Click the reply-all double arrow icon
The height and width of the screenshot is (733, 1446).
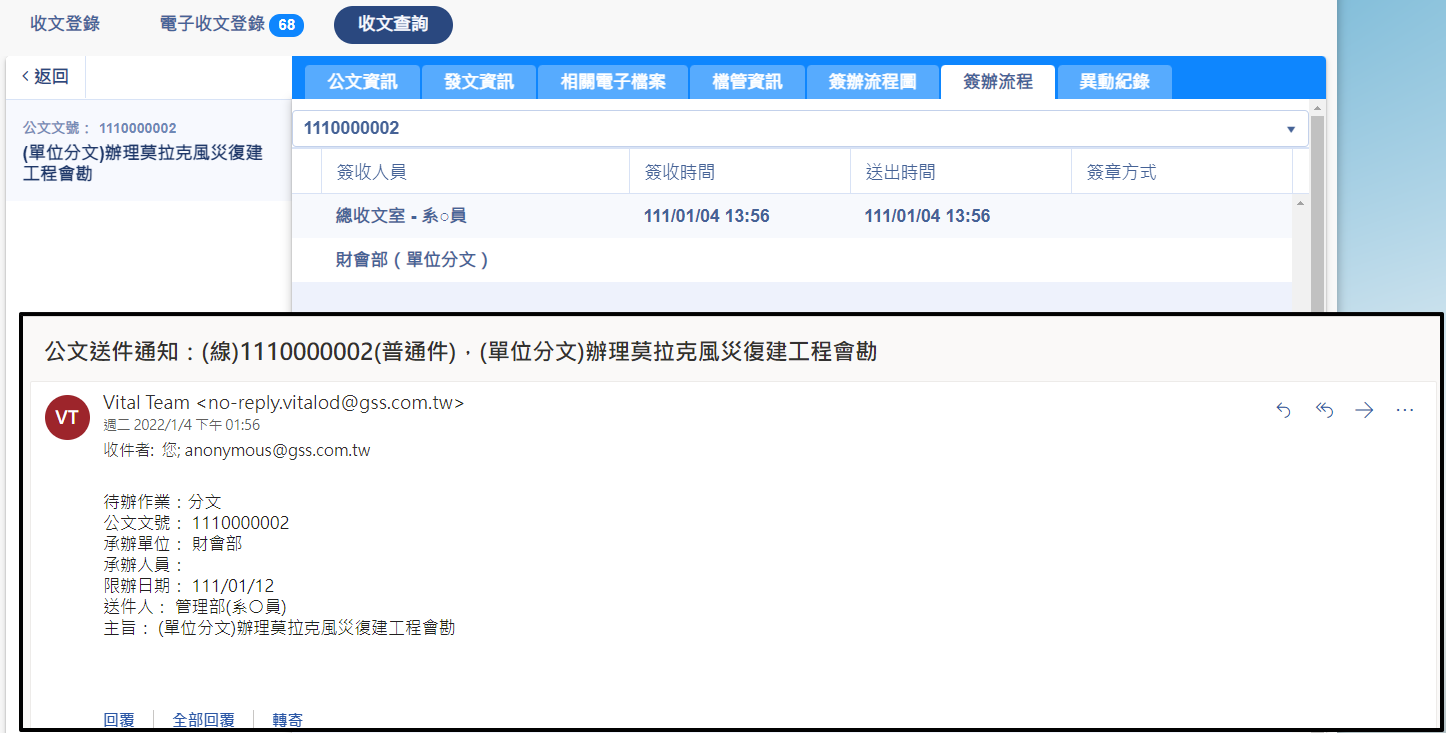point(1324,410)
